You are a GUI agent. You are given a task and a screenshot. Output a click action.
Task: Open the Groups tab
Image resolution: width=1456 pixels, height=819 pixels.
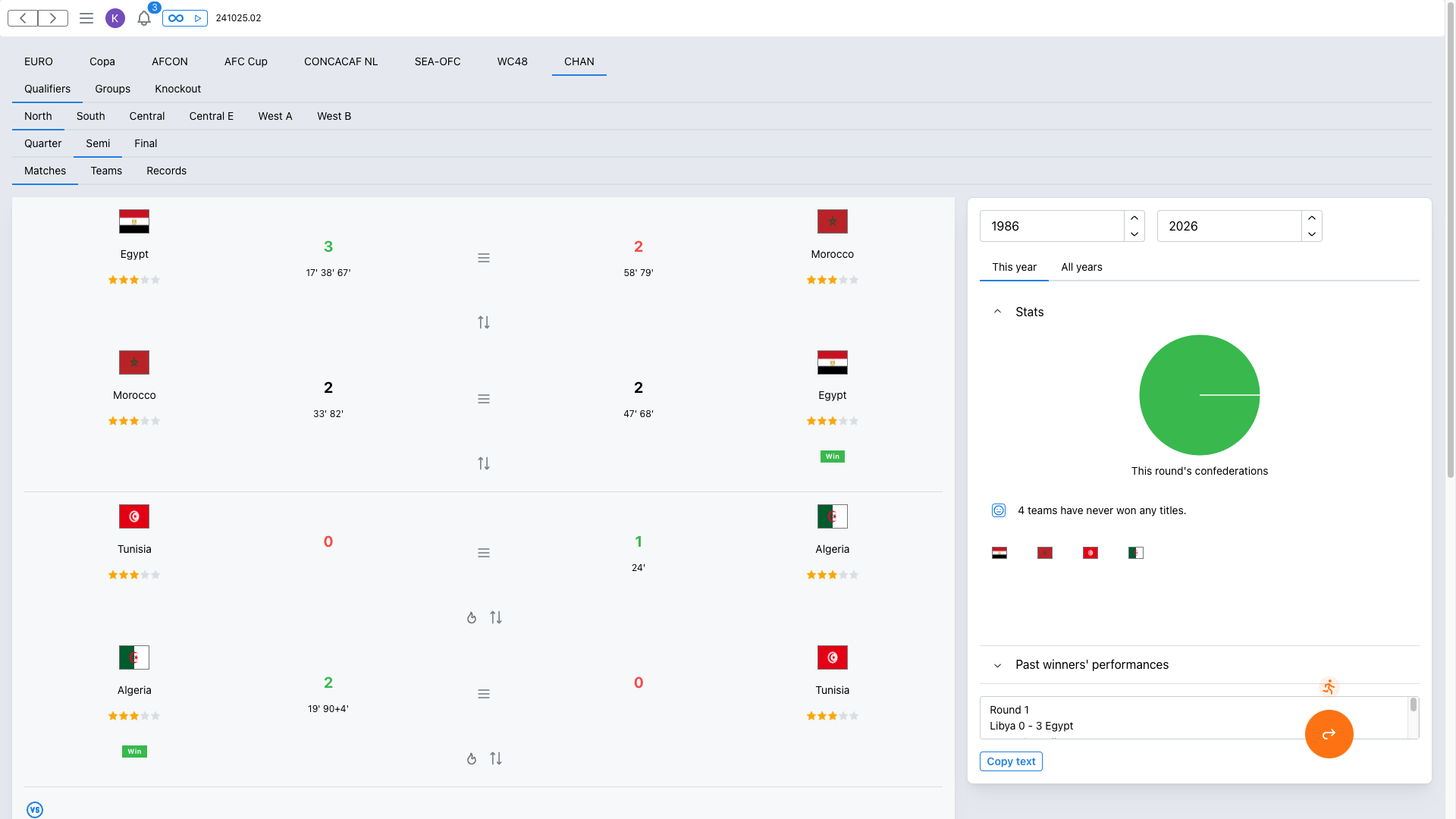(113, 89)
